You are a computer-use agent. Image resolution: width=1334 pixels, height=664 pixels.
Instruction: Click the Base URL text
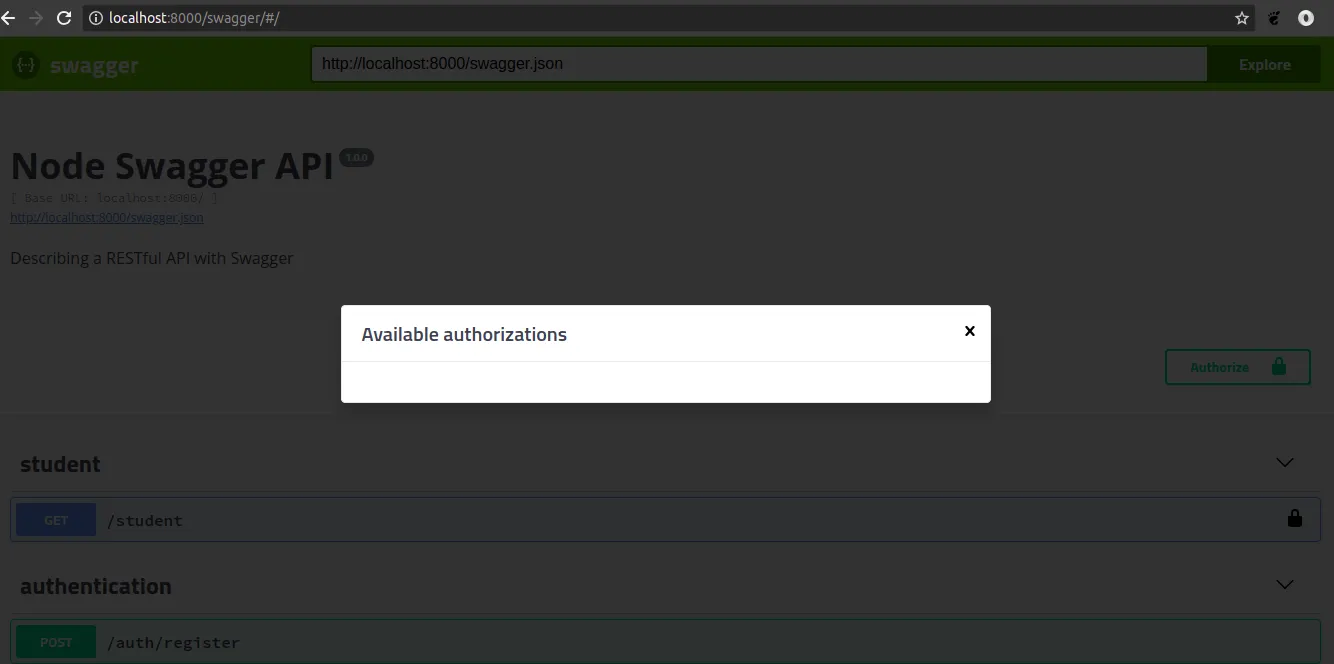pyautogui.click(x=114, y=198)
